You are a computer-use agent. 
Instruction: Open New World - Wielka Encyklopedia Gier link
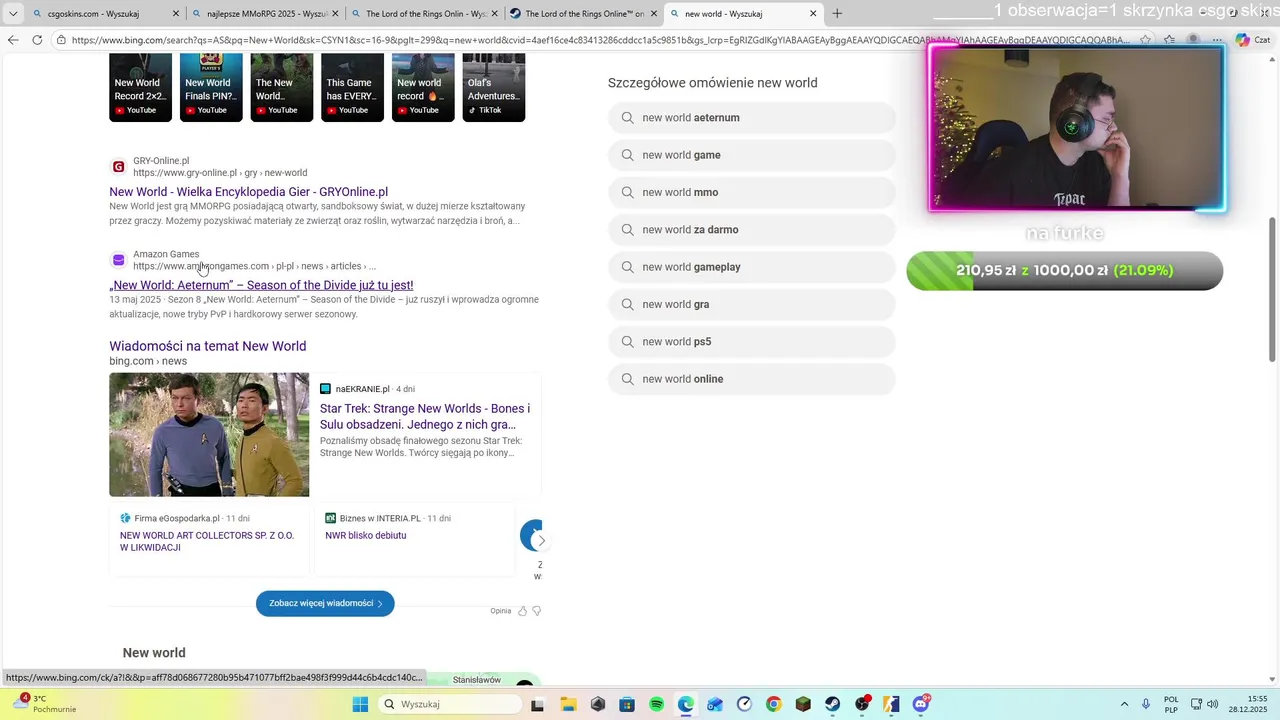(x=249, y=192)
